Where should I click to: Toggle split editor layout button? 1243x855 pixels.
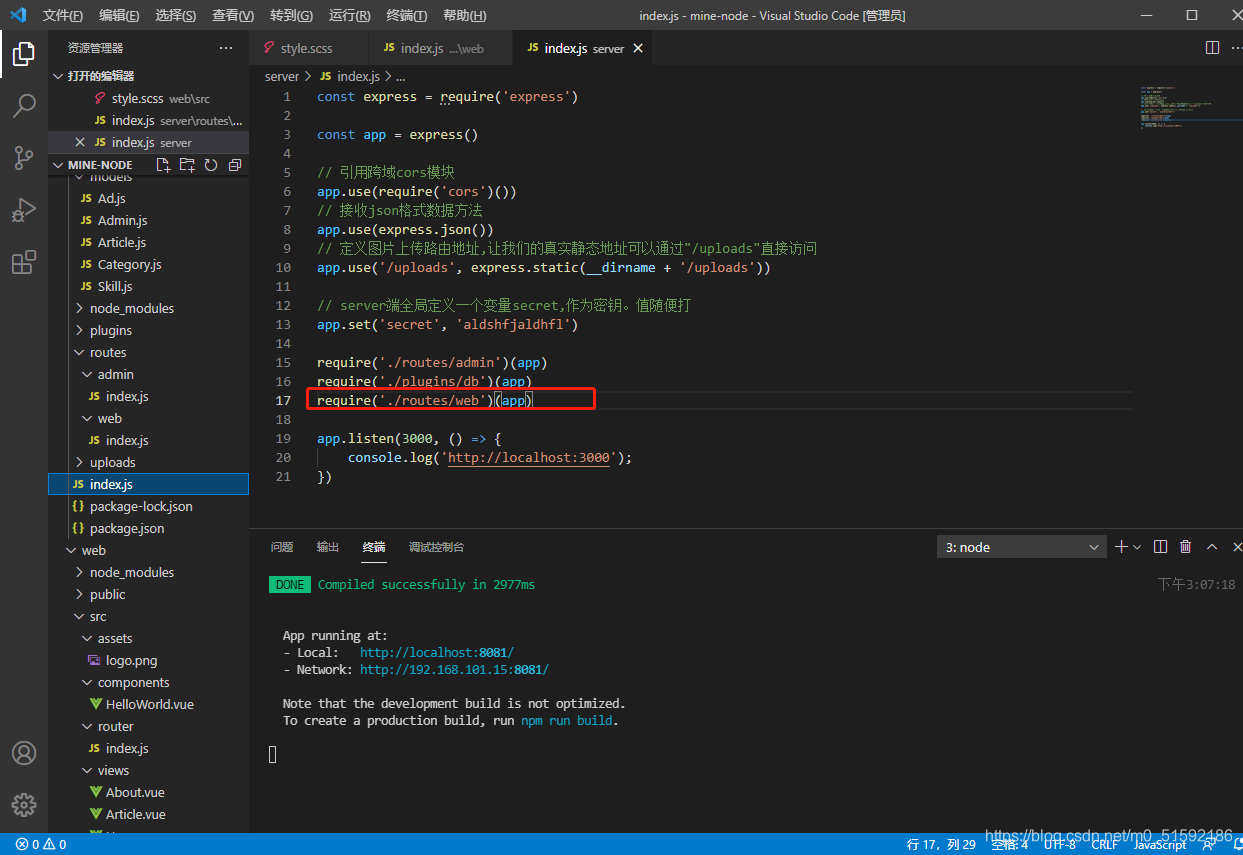tap(1212, 48)
